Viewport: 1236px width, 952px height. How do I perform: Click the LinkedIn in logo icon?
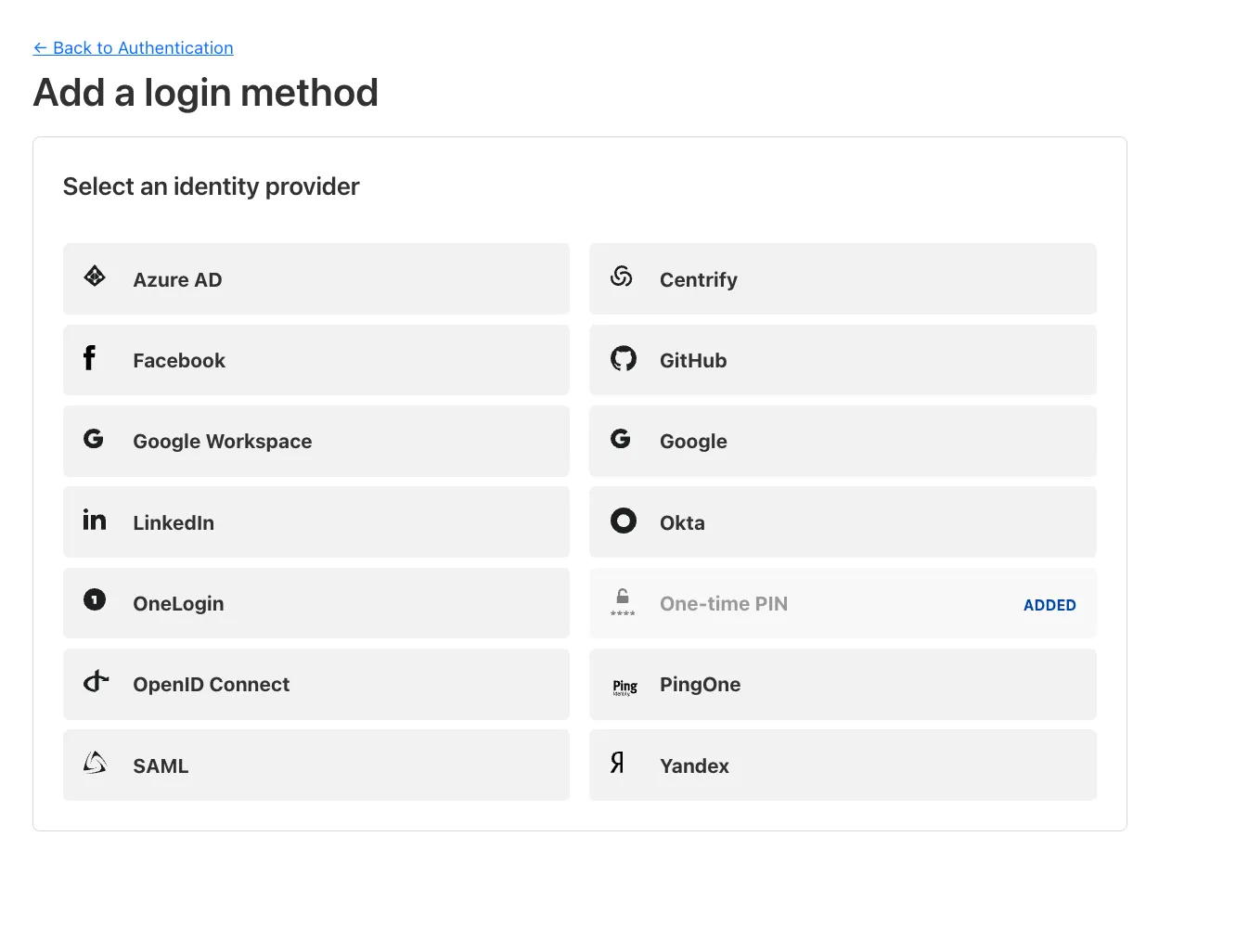pyautogui.click(x=95, y=520)
